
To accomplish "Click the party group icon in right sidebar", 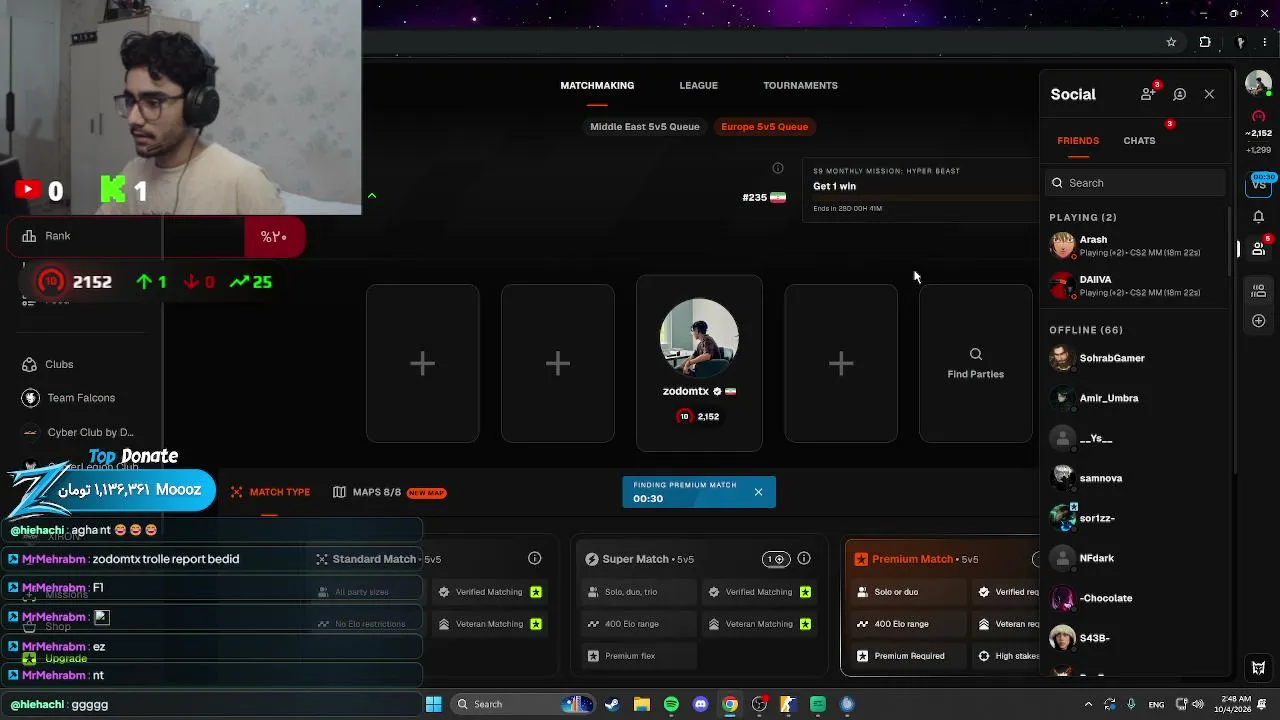I will point(1259,290).
